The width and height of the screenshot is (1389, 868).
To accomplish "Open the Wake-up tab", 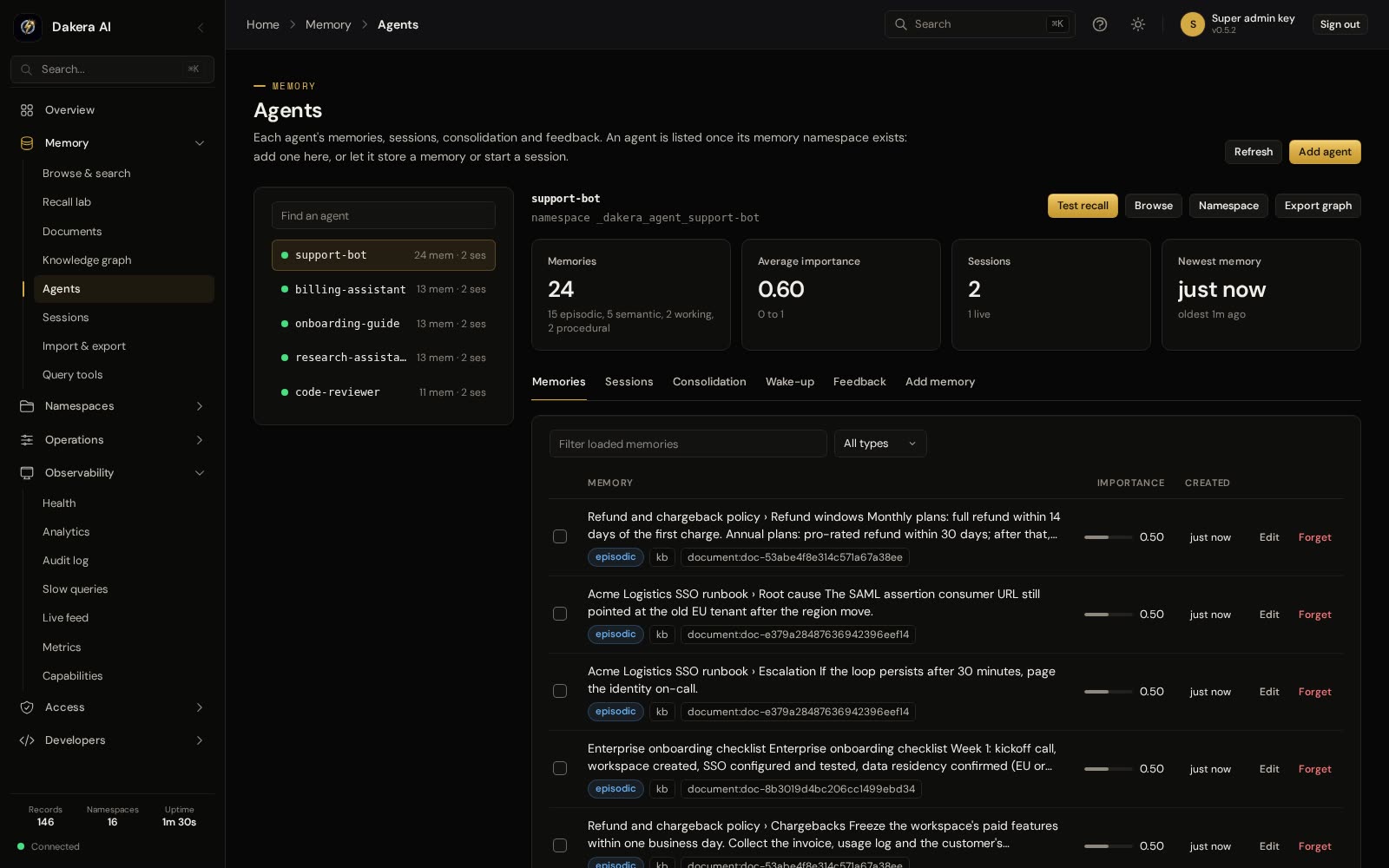I will coord(790,382).
